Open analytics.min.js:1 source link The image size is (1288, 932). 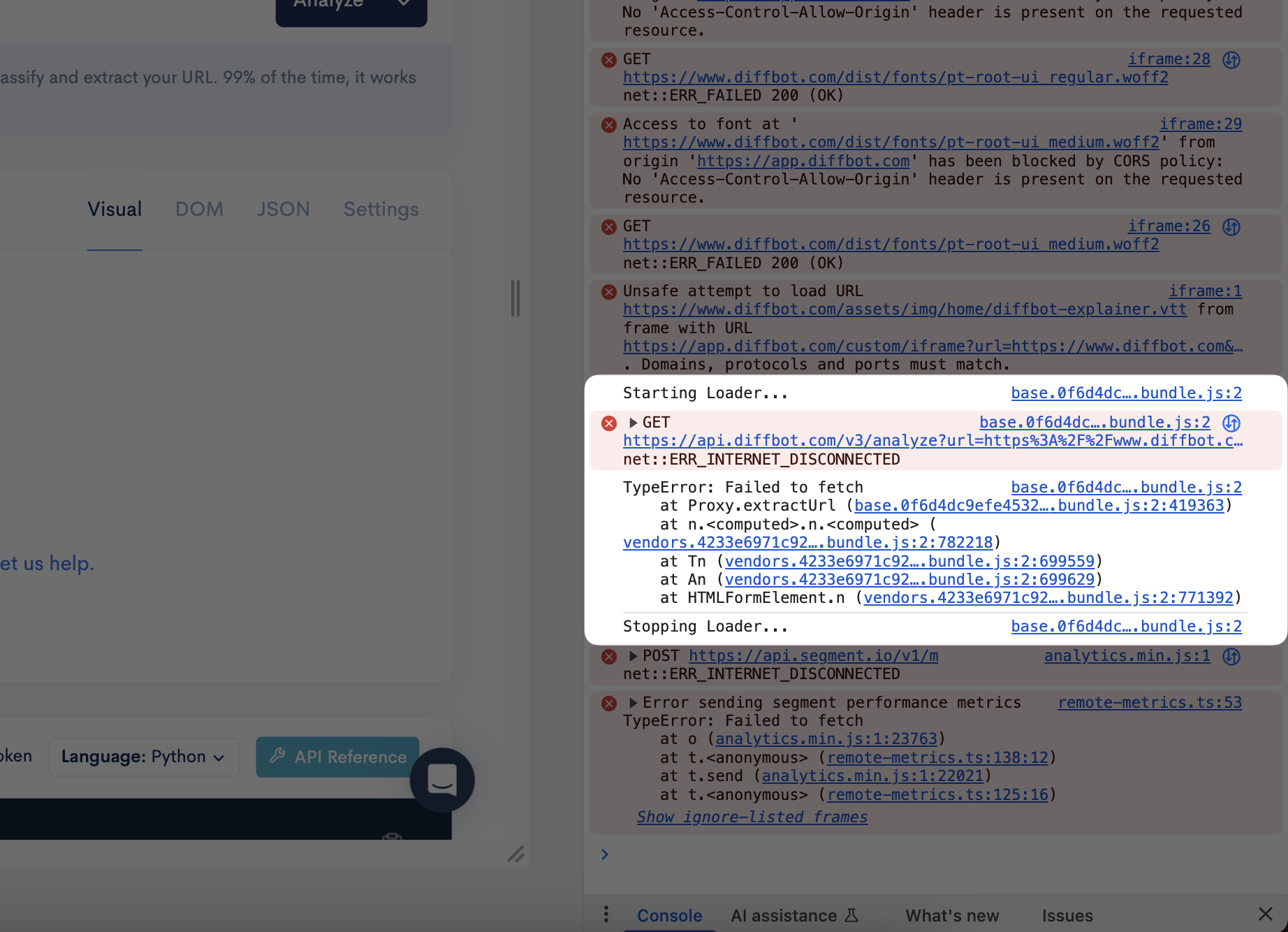point(1127,656)
